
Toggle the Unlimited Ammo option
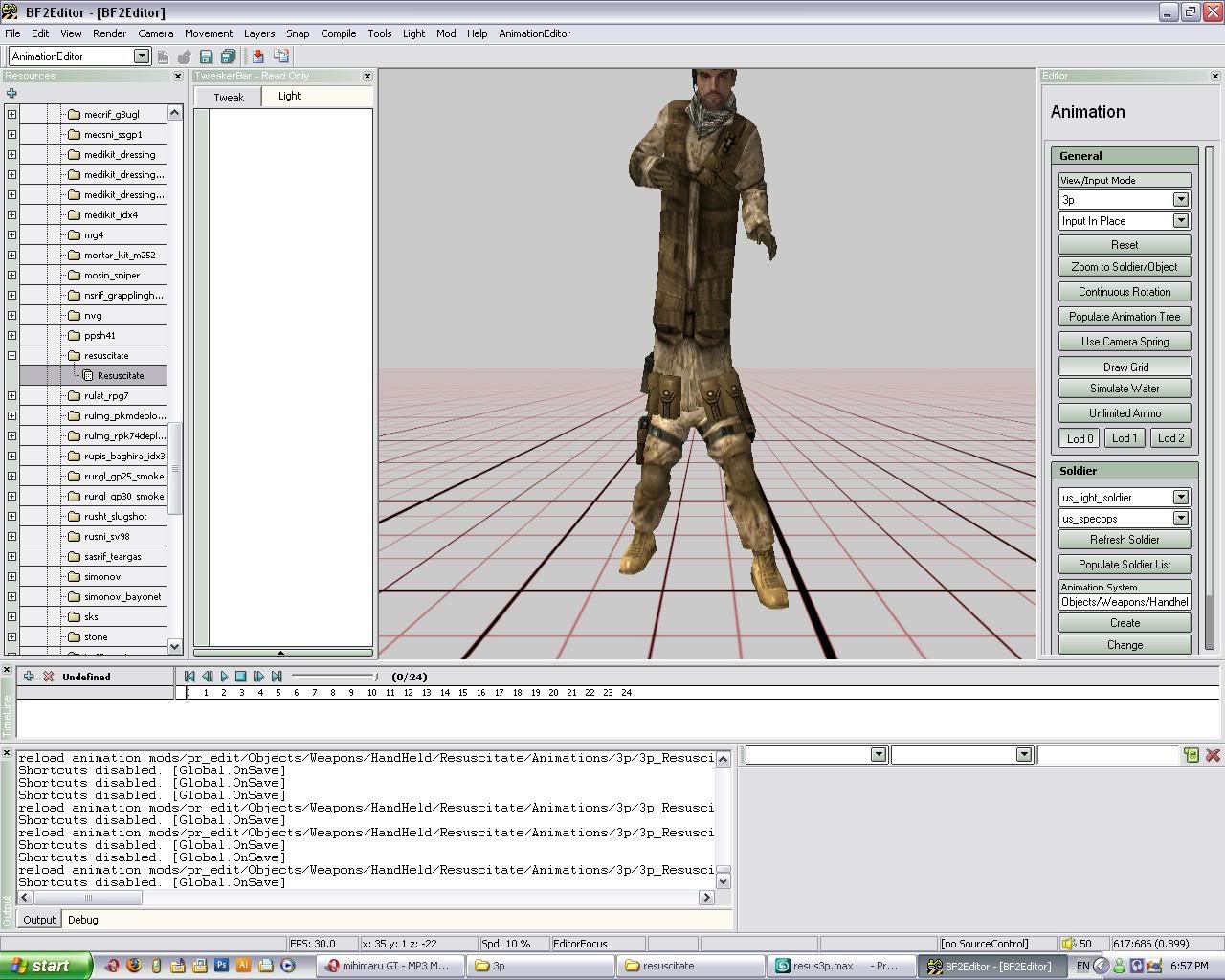click(x=1125, y=413)
